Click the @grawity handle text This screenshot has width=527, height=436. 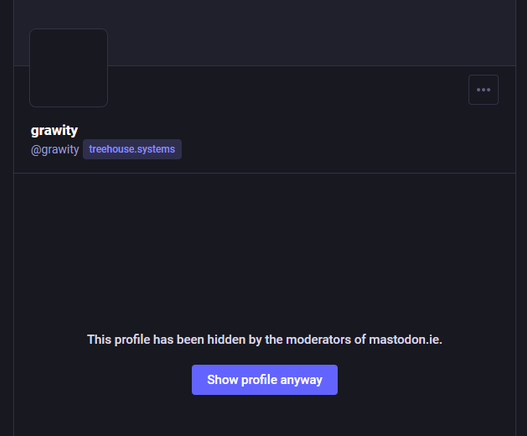(x=55, y=149)
